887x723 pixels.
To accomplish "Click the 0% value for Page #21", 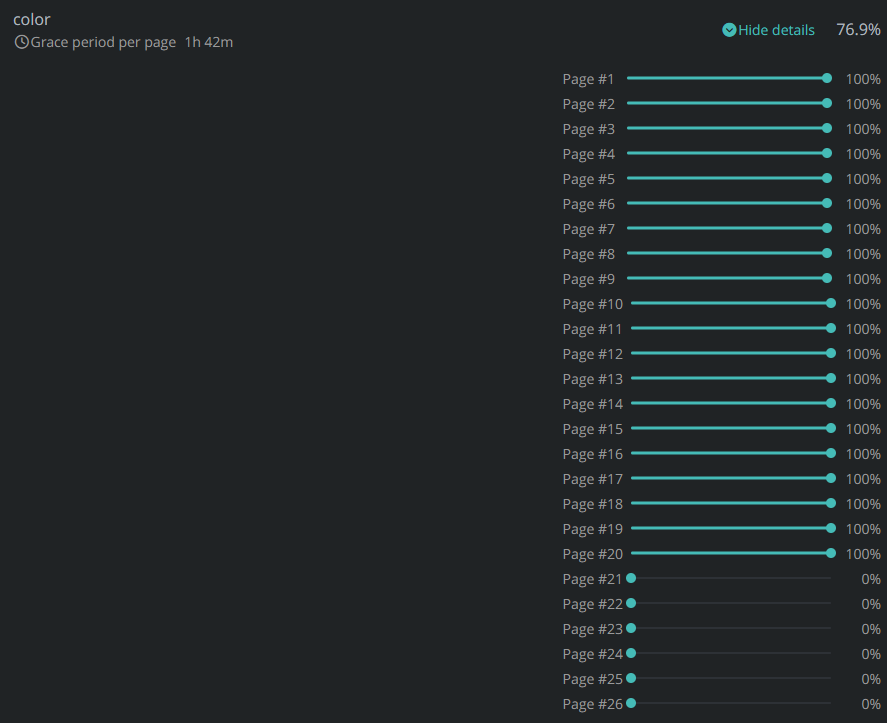I will (x=871, y=579).
